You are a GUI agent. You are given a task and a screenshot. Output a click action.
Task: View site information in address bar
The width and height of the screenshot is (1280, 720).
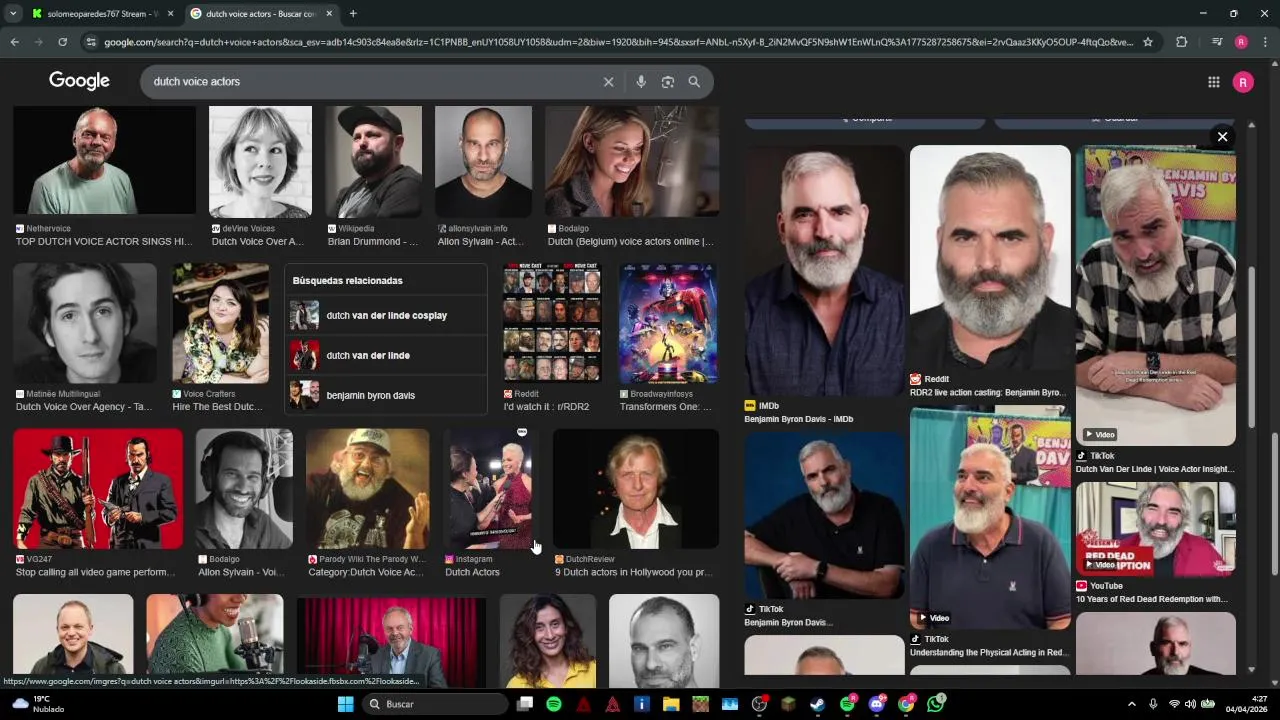tap(91, 42)
